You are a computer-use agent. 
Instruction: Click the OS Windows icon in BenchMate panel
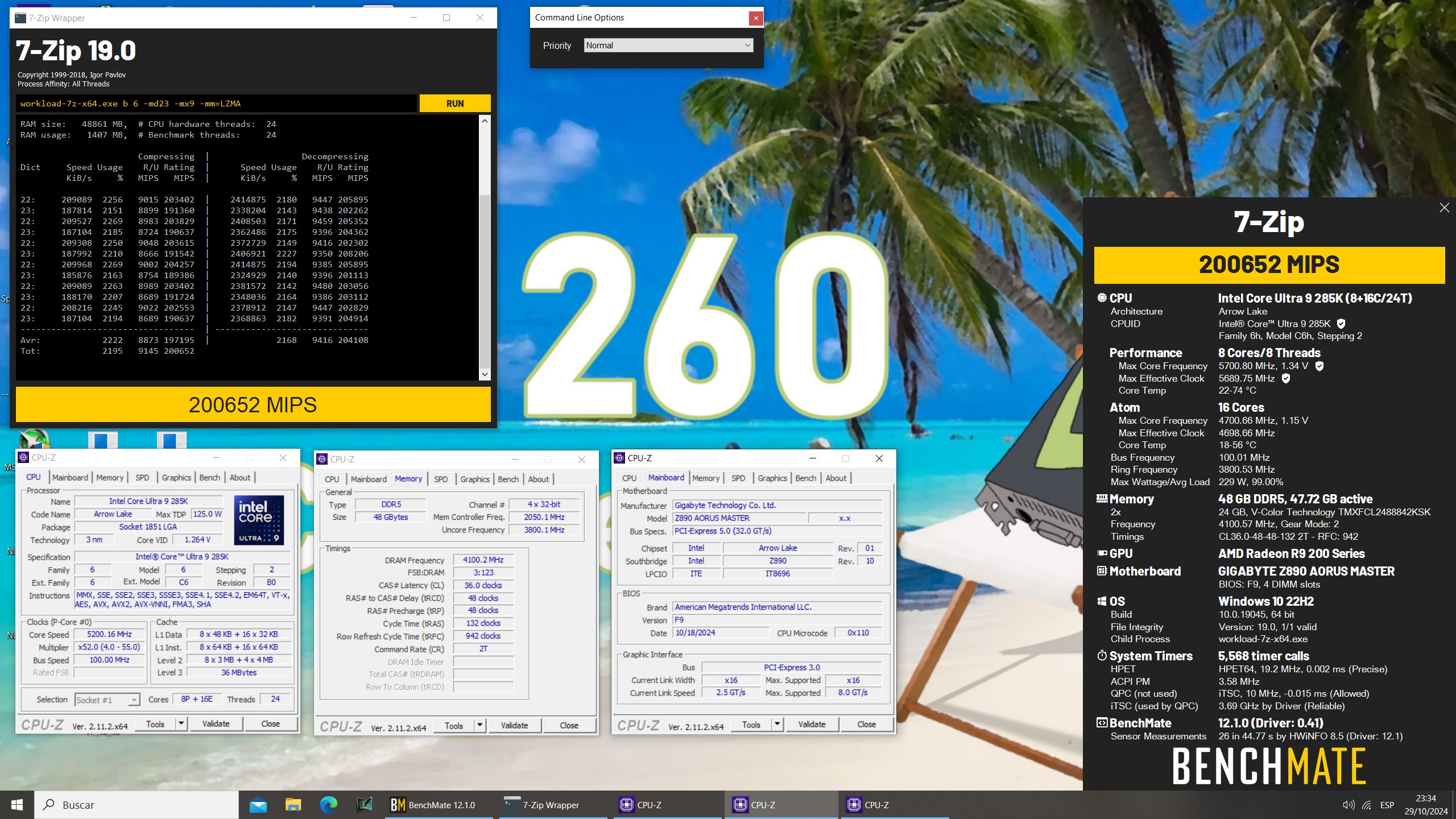[1102, 602]
